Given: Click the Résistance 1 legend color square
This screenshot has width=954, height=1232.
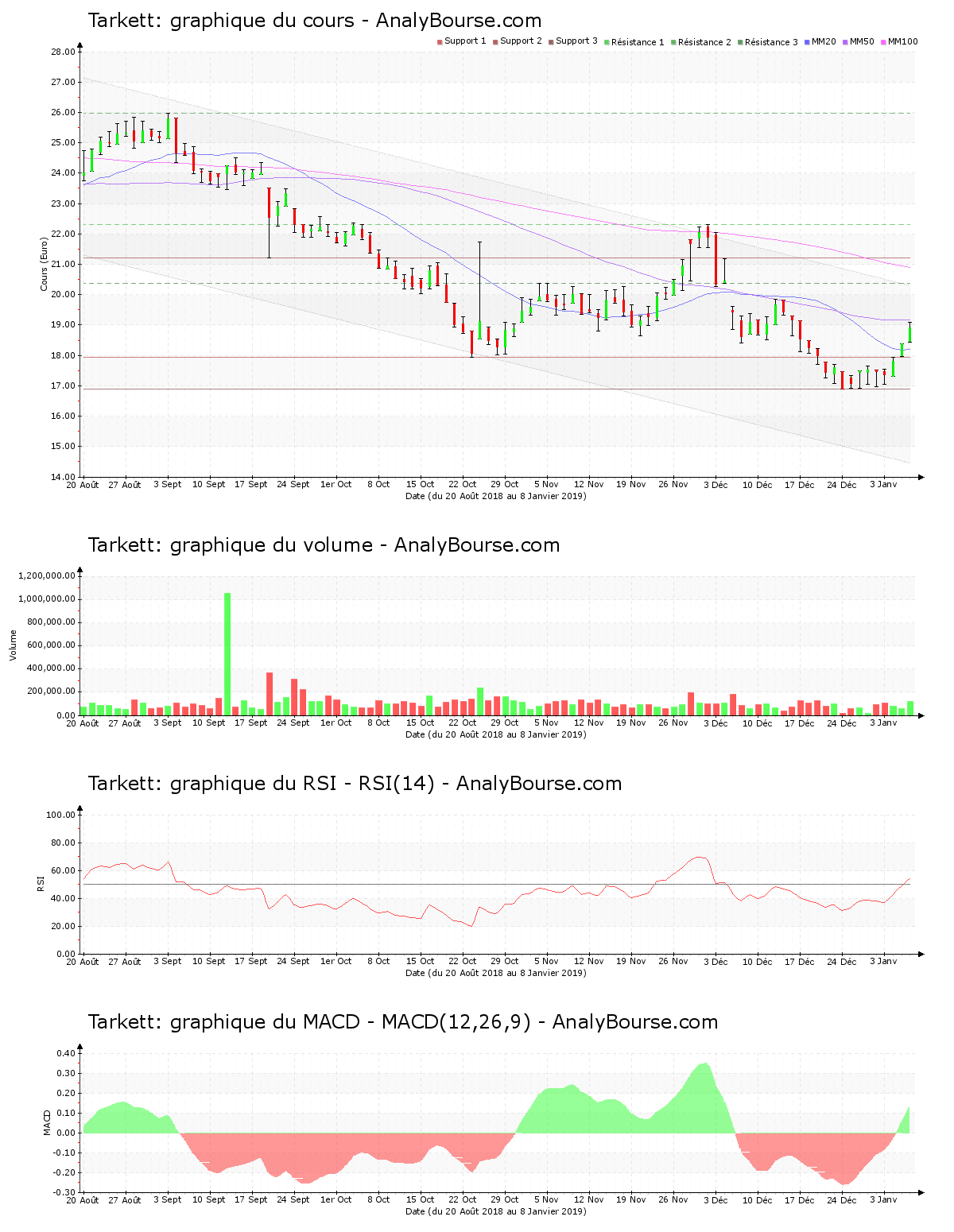Looking at the screenshot, I should (607, 41).
